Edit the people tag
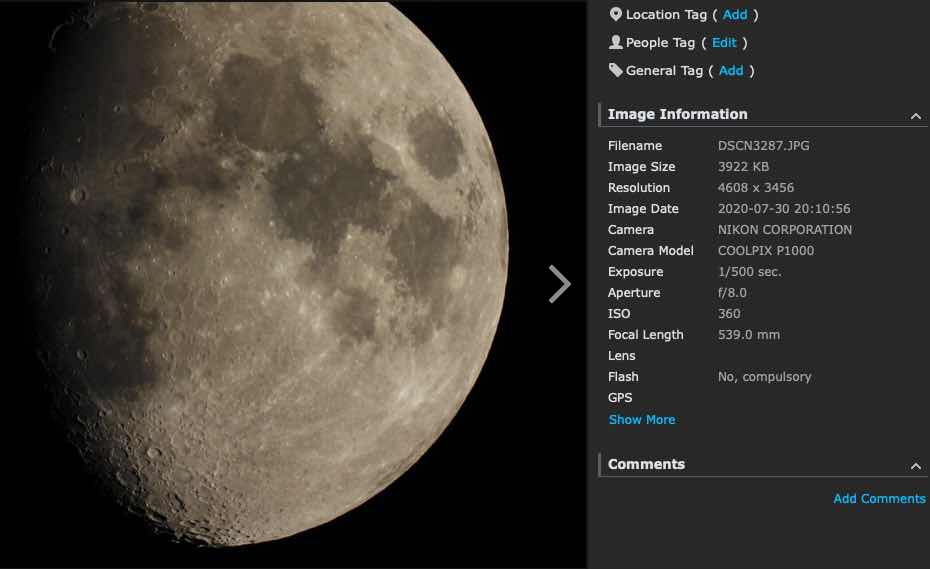 point(724,43)
